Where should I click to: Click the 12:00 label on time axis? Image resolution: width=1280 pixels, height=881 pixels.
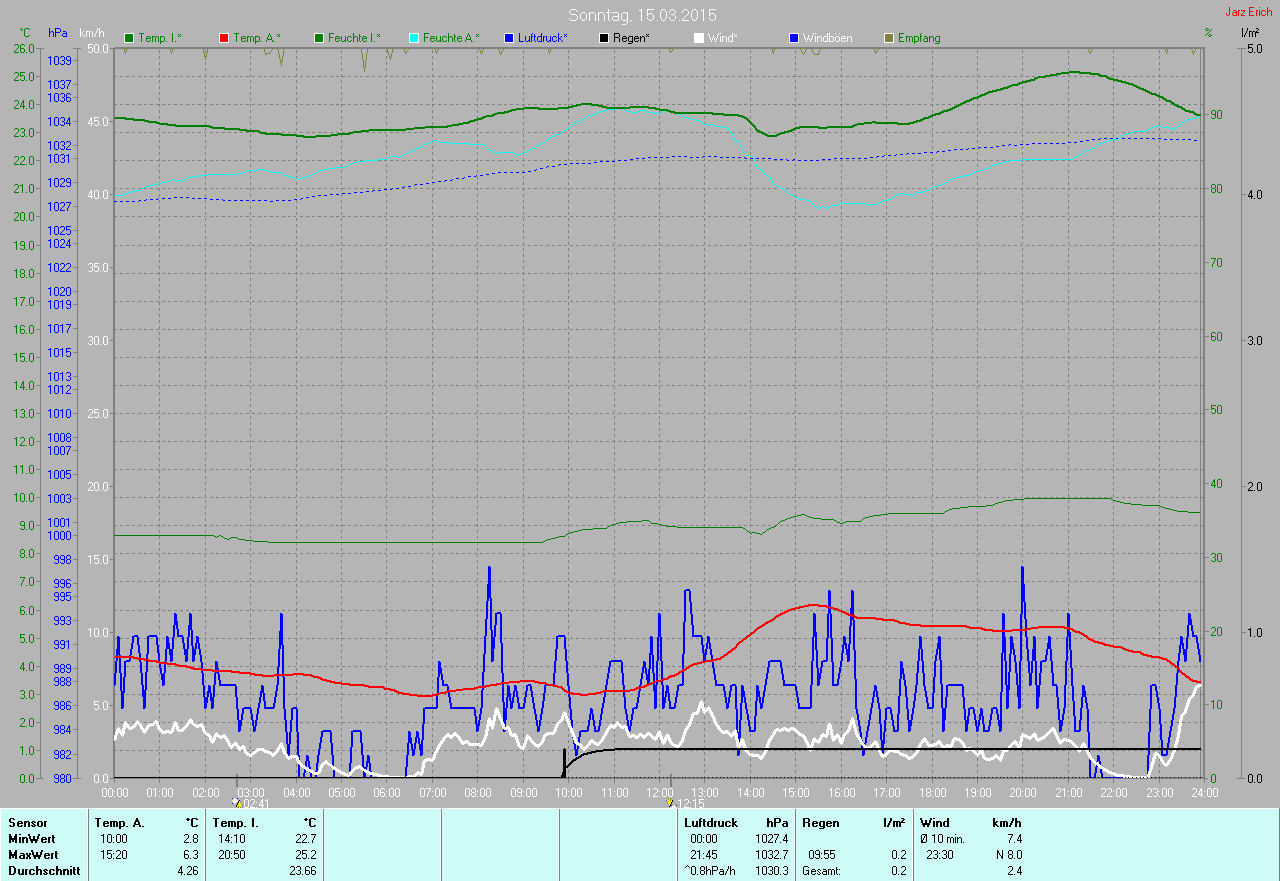pyautogui.click(x=660, y=792)
